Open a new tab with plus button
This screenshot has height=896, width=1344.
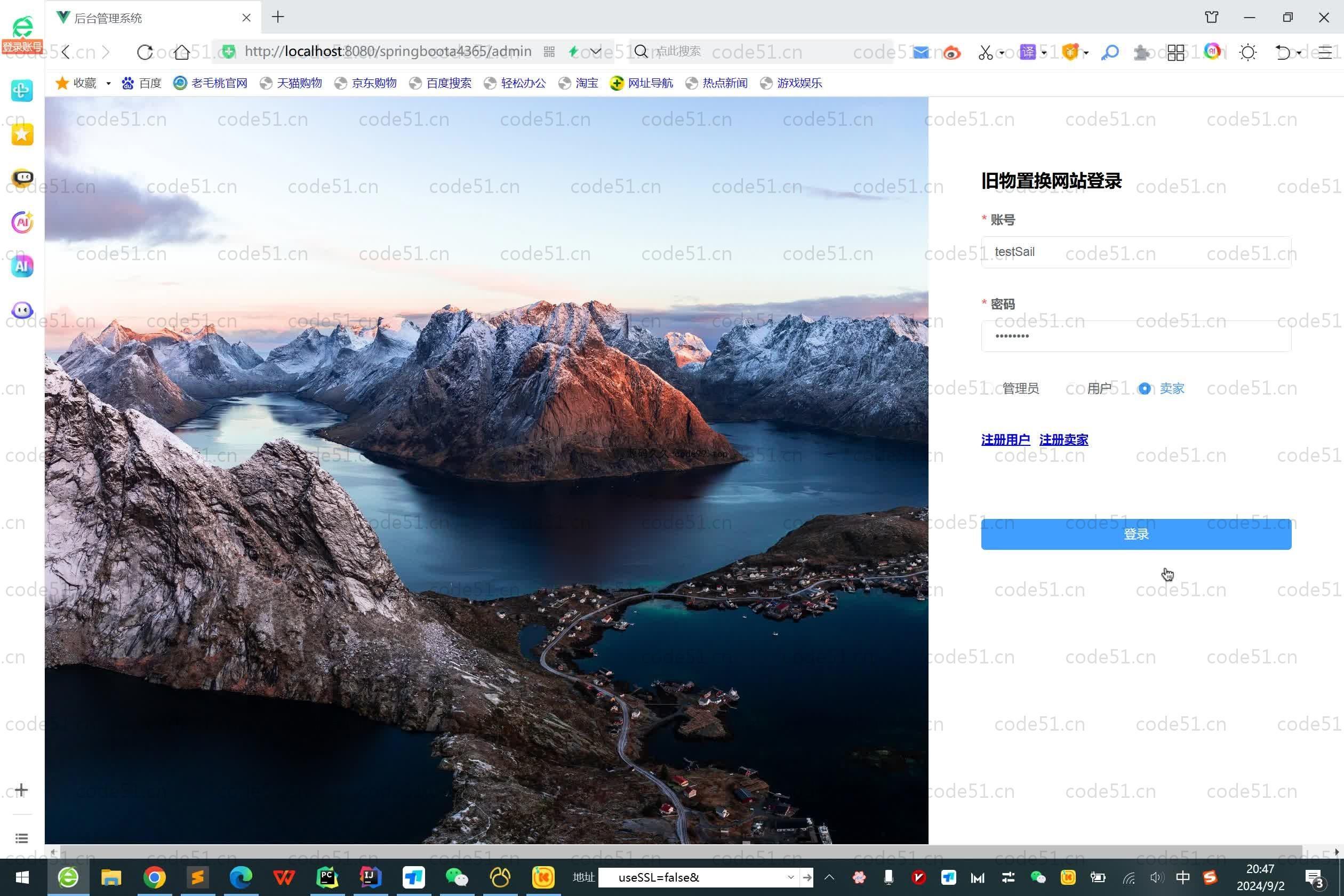coord(278,17)
